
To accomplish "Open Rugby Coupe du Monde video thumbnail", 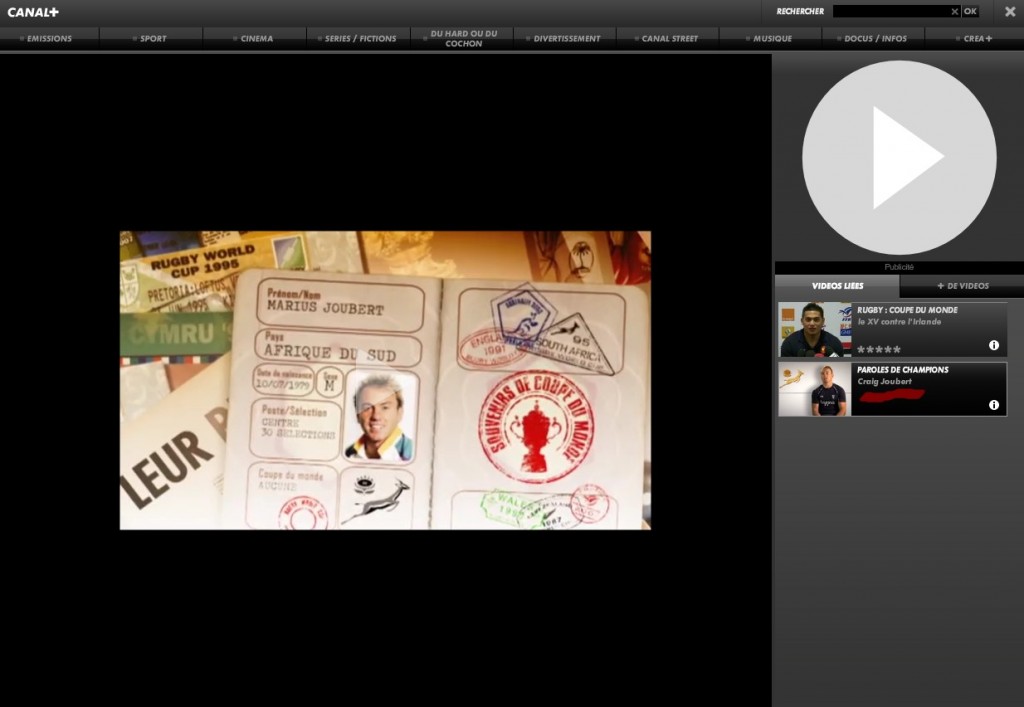I will pyautogui.click(x=814, y=330).
